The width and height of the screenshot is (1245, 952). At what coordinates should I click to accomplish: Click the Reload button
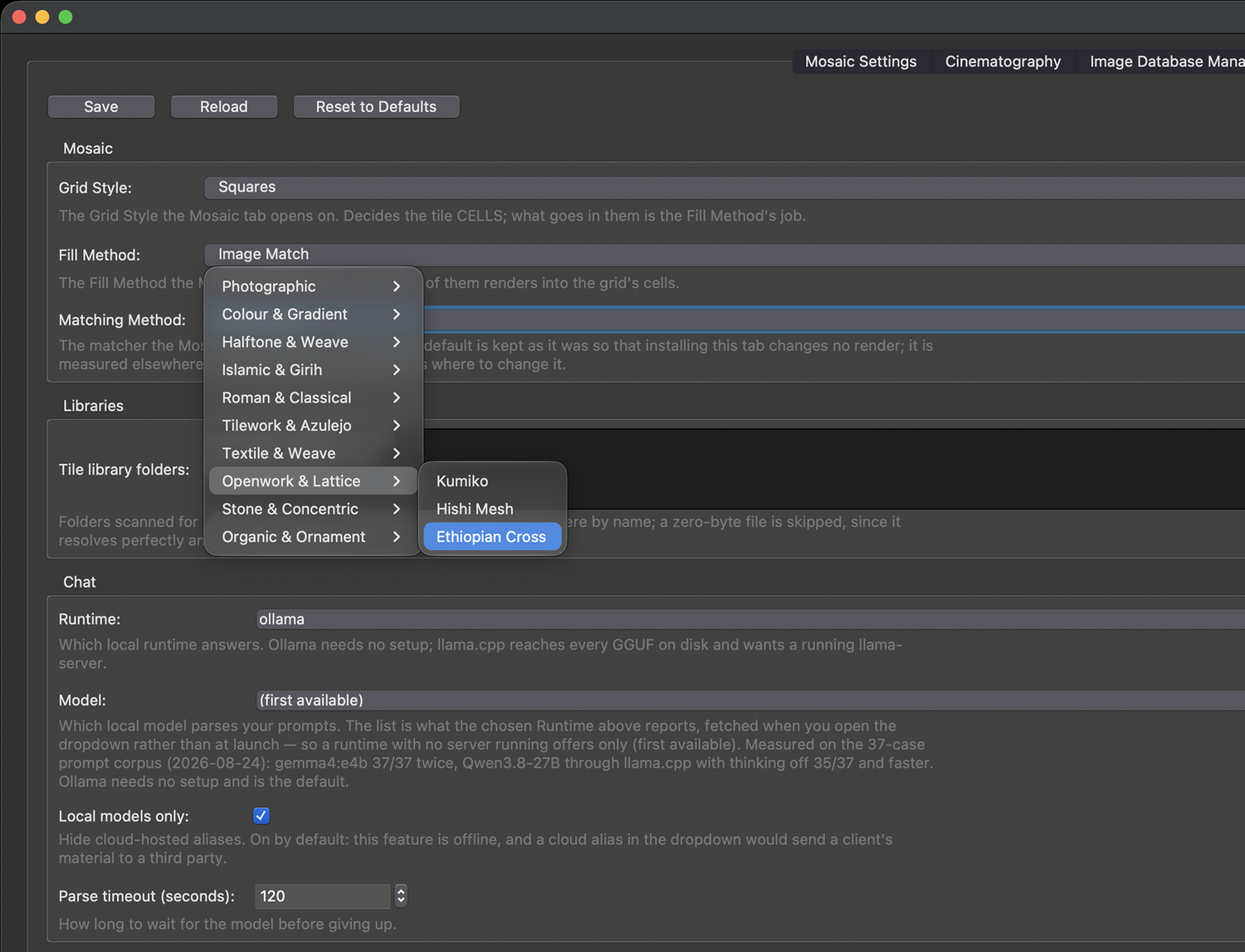[x=224, y=107]
